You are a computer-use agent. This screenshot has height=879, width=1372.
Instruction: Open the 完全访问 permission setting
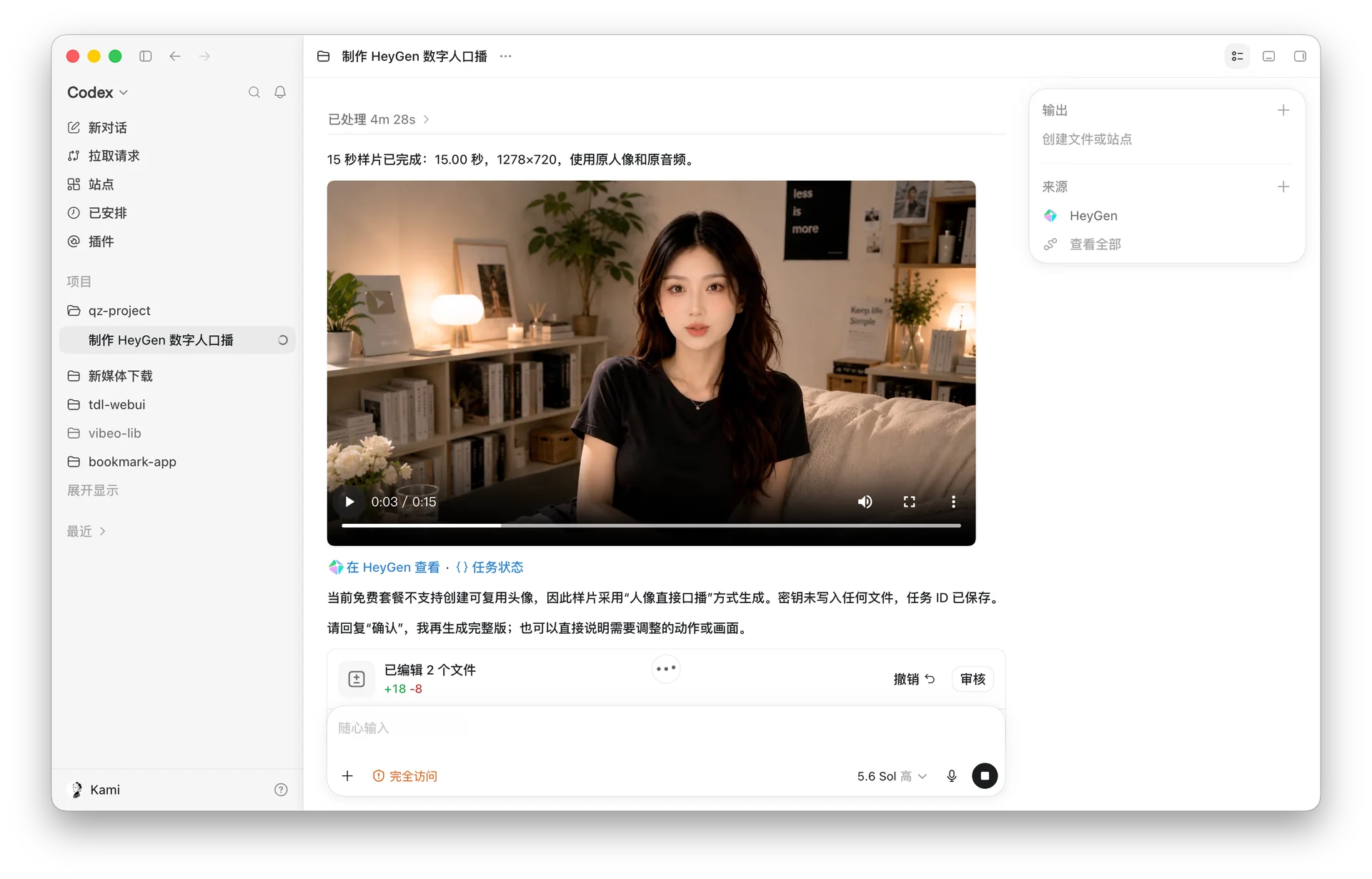coord(405,776)
